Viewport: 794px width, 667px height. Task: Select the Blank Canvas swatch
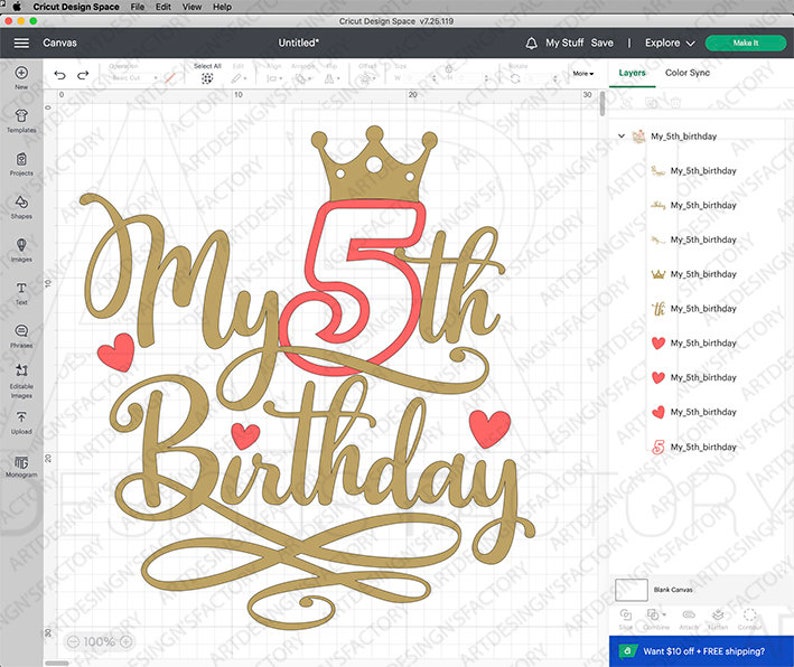[x=631, y=590]
